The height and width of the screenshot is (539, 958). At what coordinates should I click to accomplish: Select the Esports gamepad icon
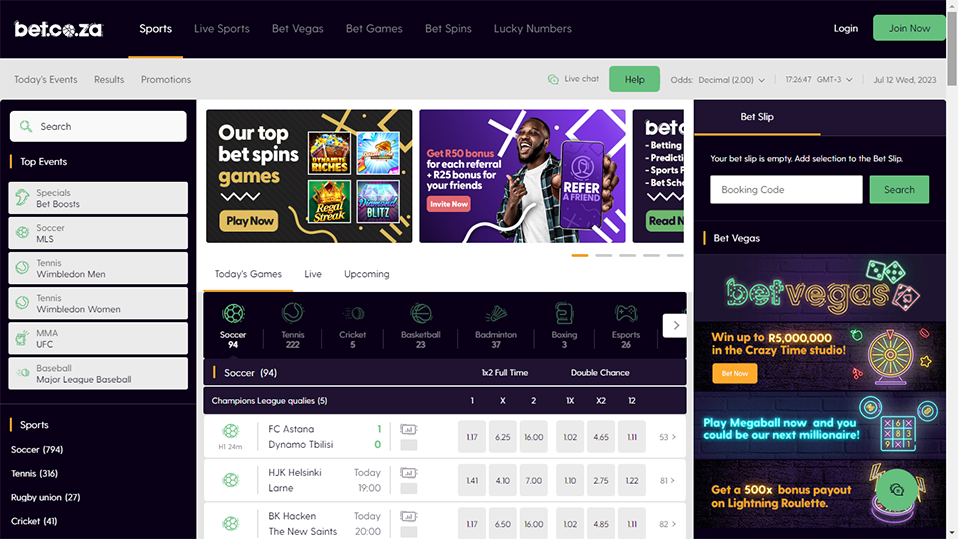tap(626, 314)
